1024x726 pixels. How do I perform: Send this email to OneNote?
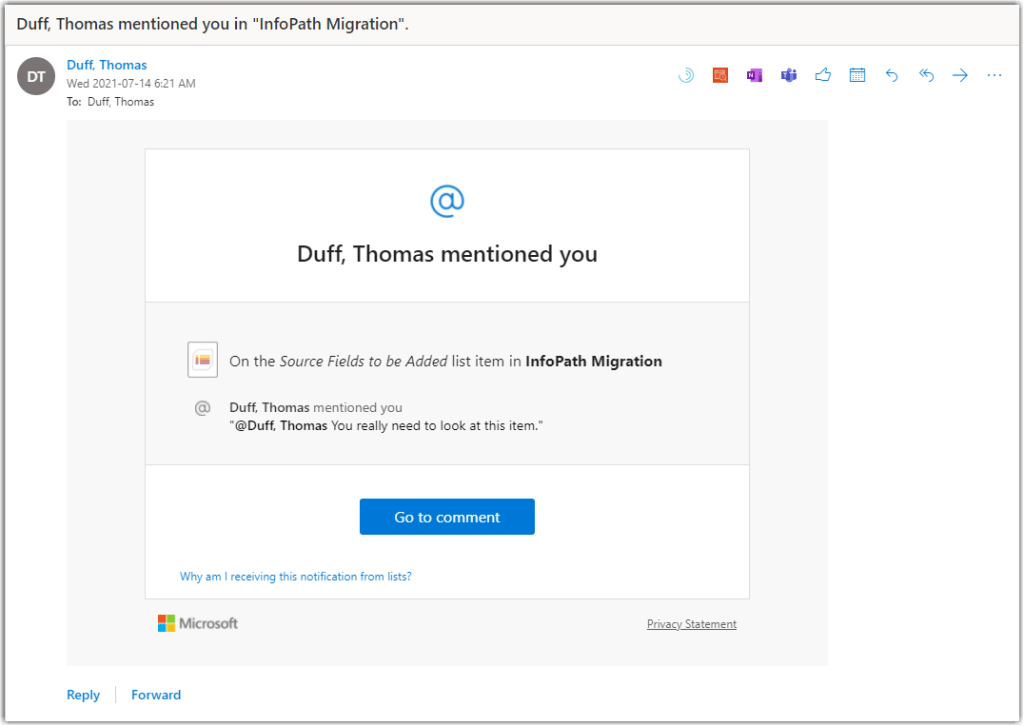tap(754, 75)
